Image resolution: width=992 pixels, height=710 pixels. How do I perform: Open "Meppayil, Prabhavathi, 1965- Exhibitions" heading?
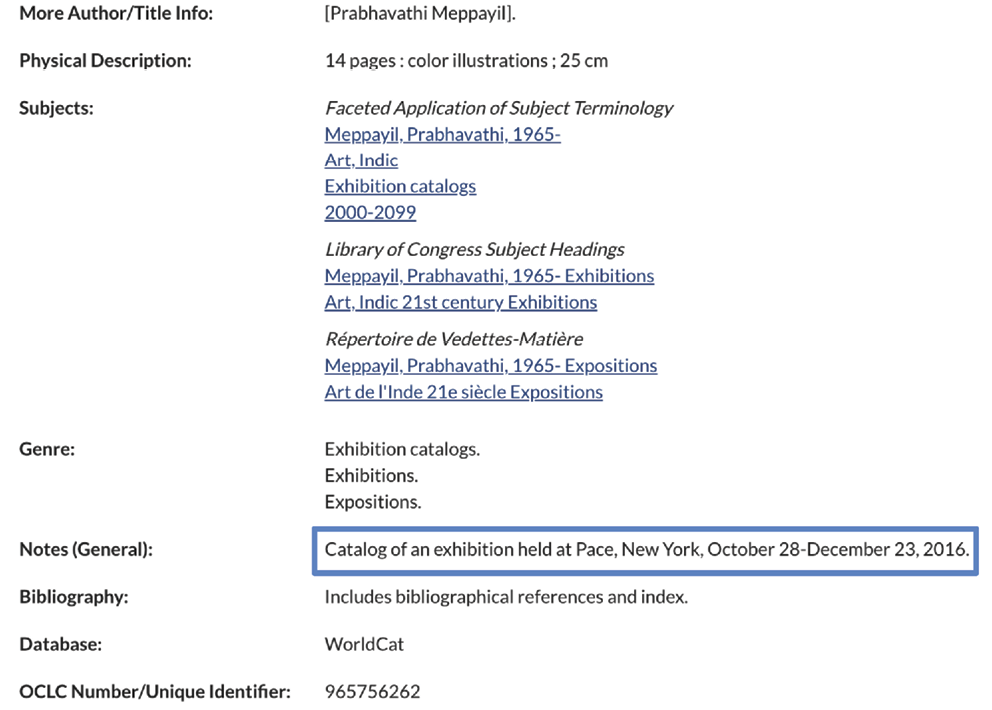[x=488, y=275]
